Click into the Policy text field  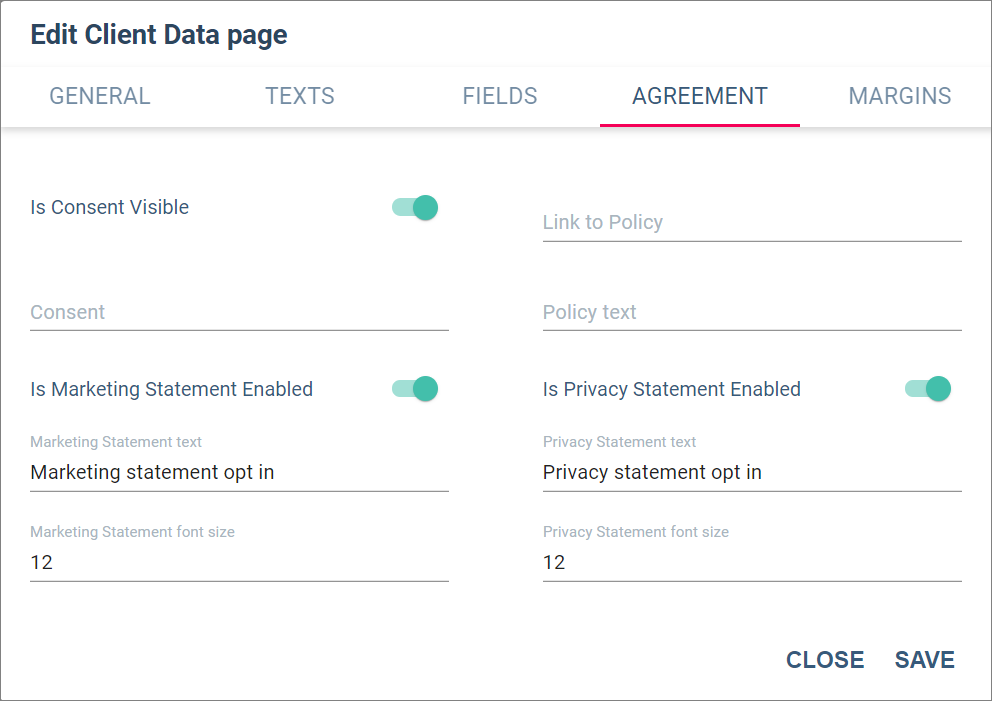752,313
